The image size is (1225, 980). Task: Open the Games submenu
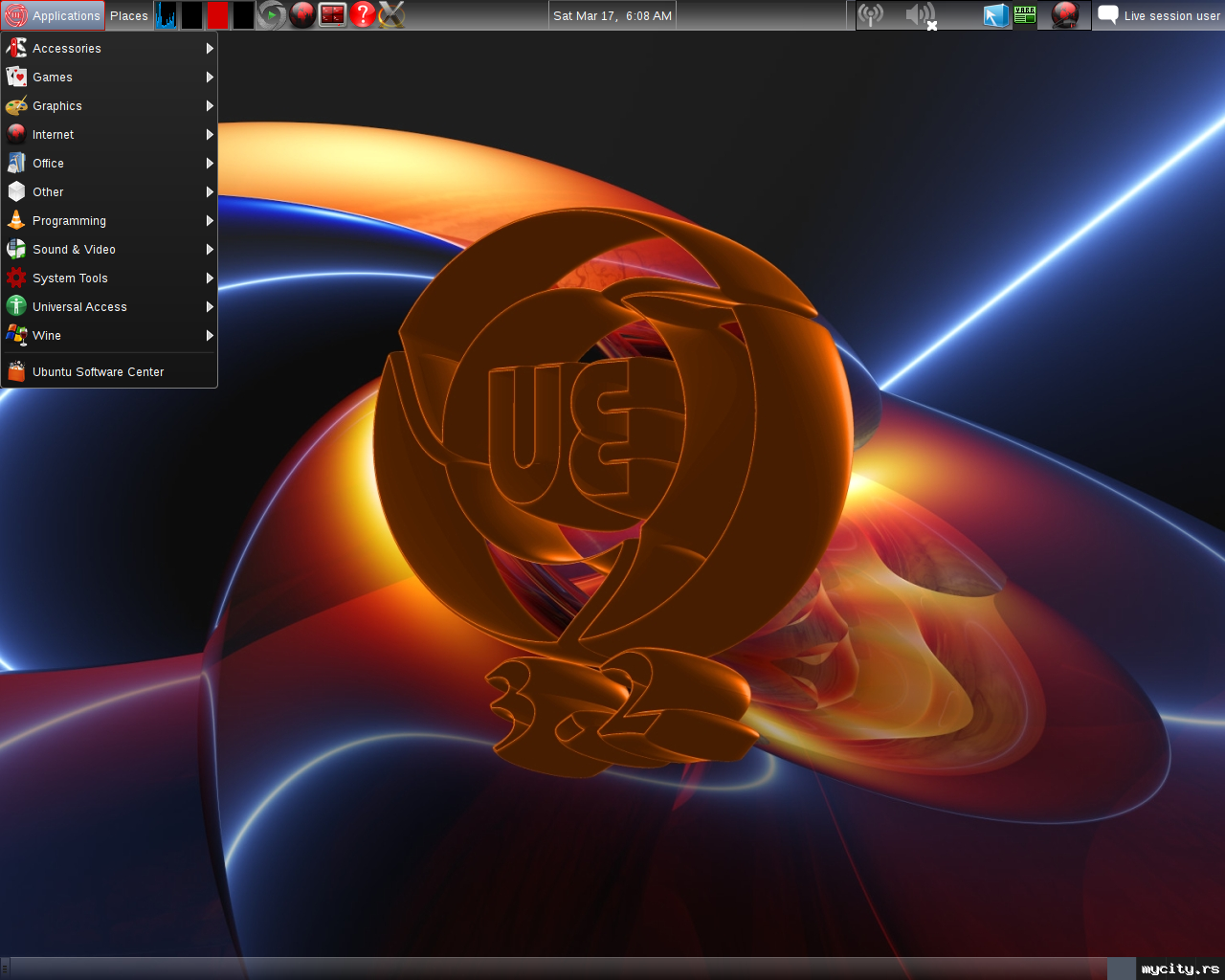pyautogui.click(x=109, y=77)
